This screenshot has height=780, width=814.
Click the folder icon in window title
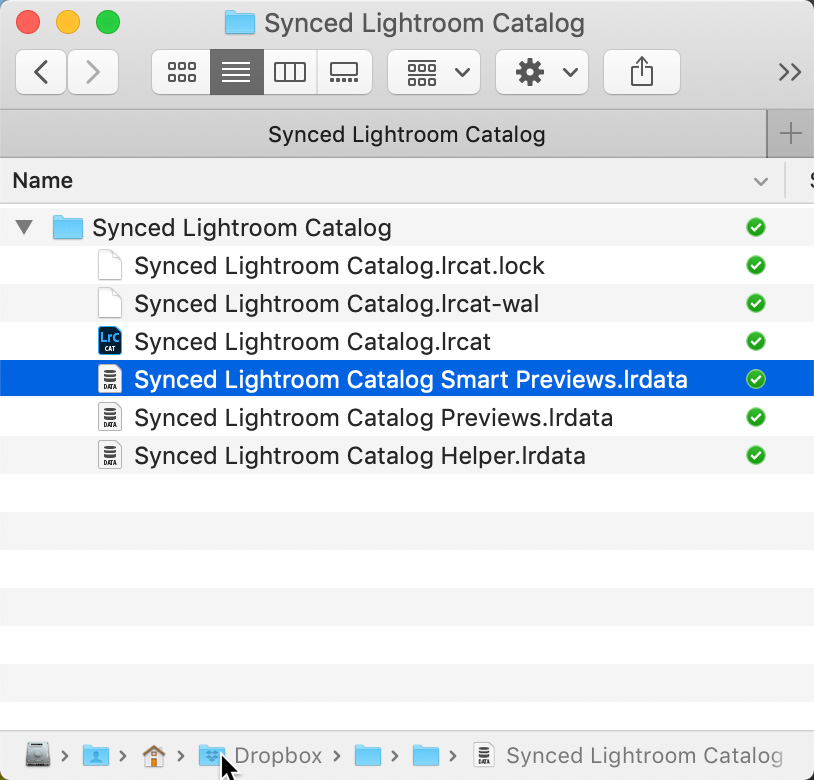(240, 23)
